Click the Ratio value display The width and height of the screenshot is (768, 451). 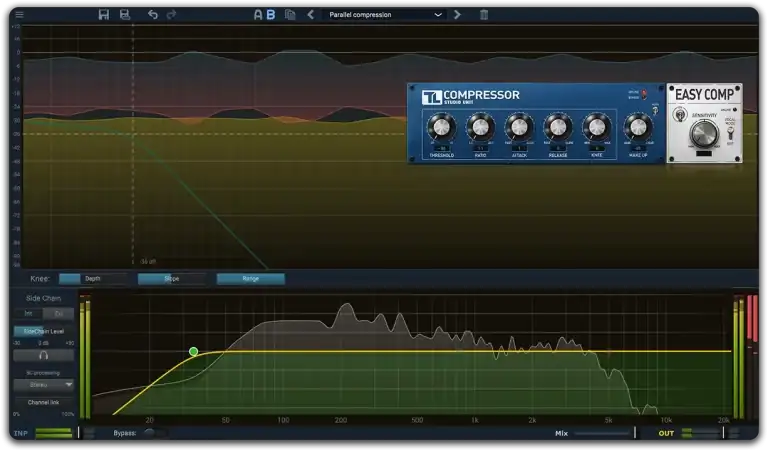point(480,148)
